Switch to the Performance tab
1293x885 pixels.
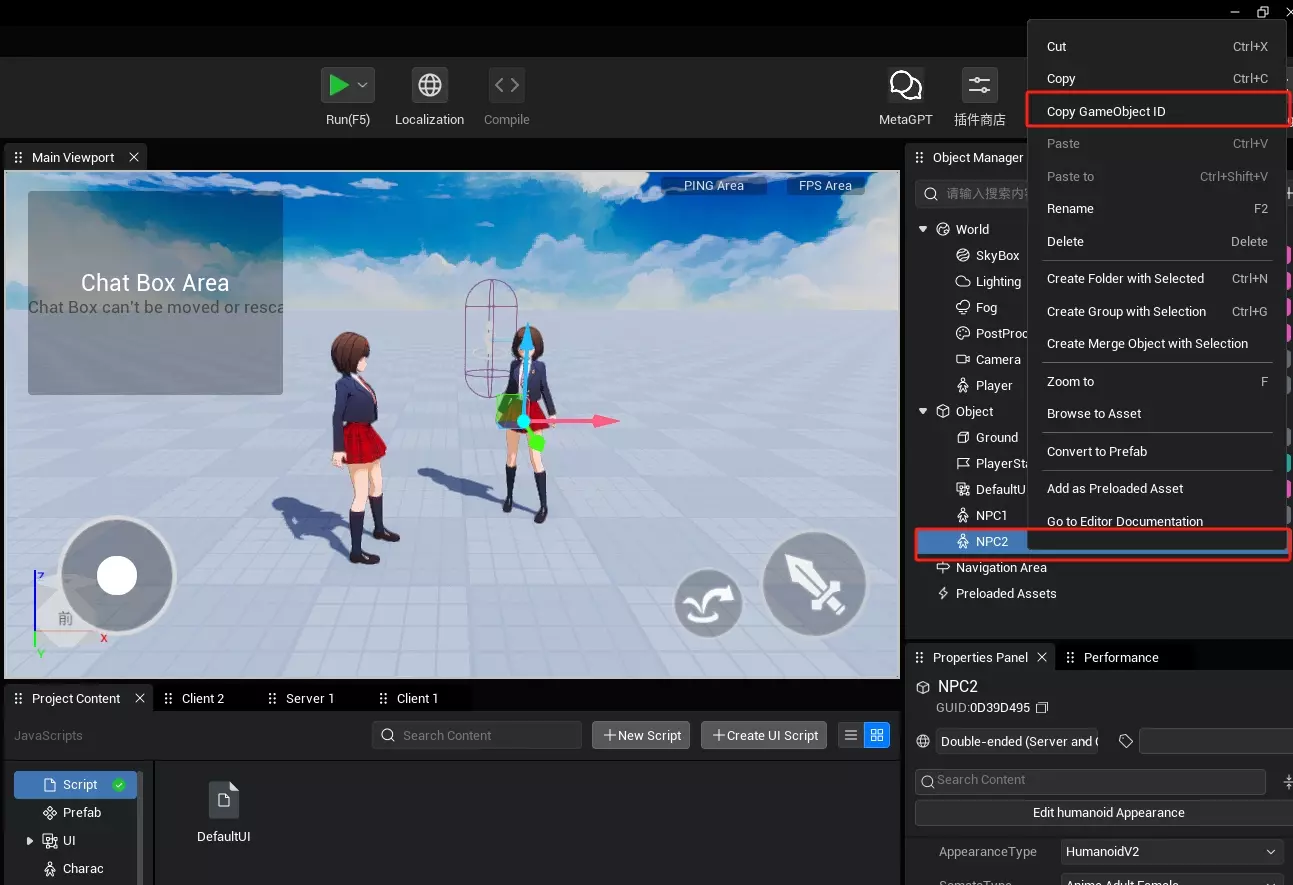[1121, 657]
